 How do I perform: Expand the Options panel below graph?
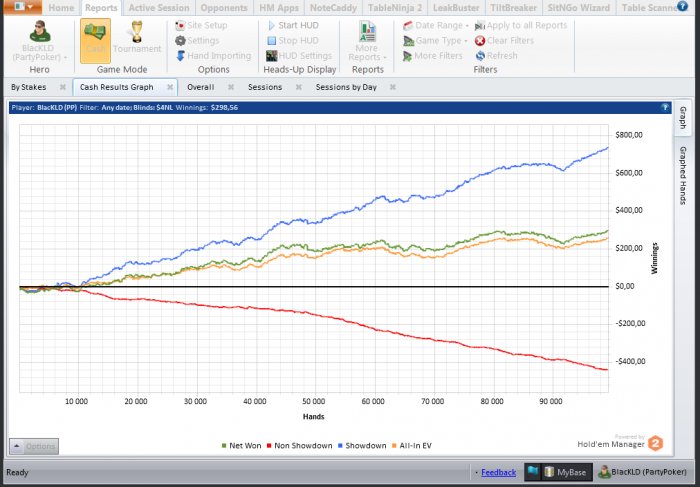pos(34,446)
